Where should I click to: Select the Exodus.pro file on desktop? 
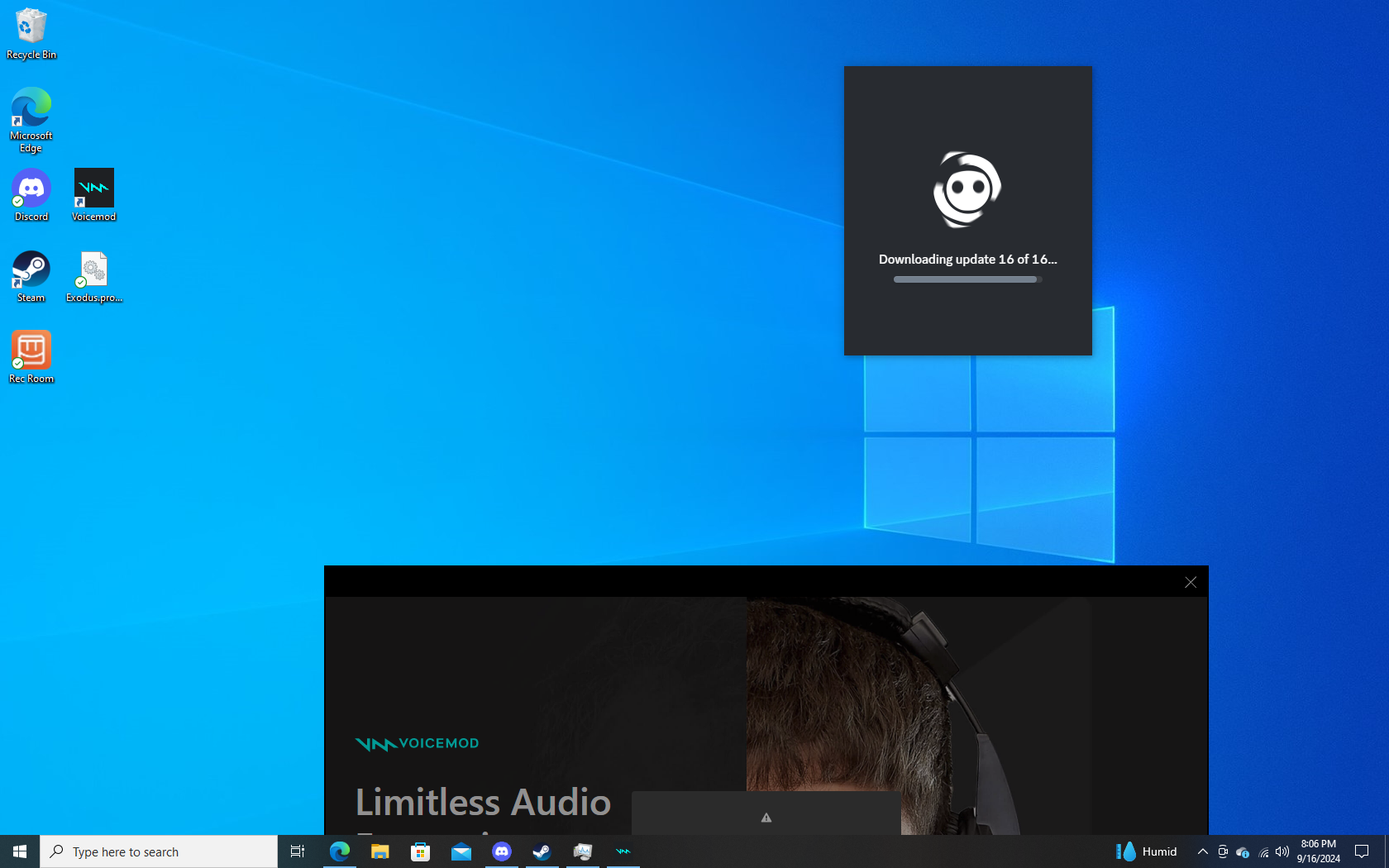pos(93,276)
